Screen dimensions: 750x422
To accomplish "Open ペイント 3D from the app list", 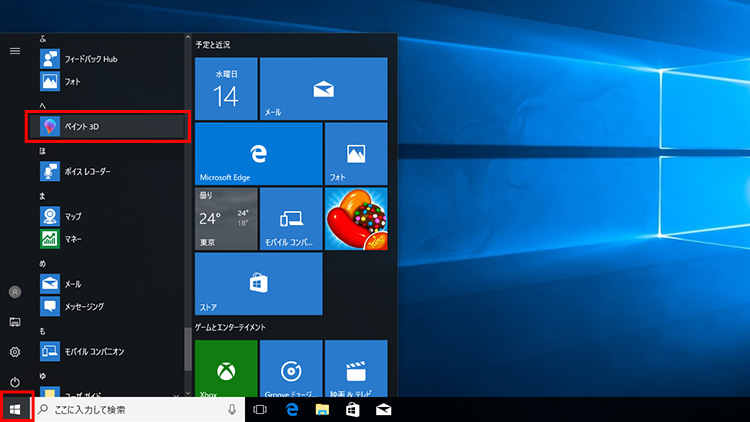I will (108, 126).
